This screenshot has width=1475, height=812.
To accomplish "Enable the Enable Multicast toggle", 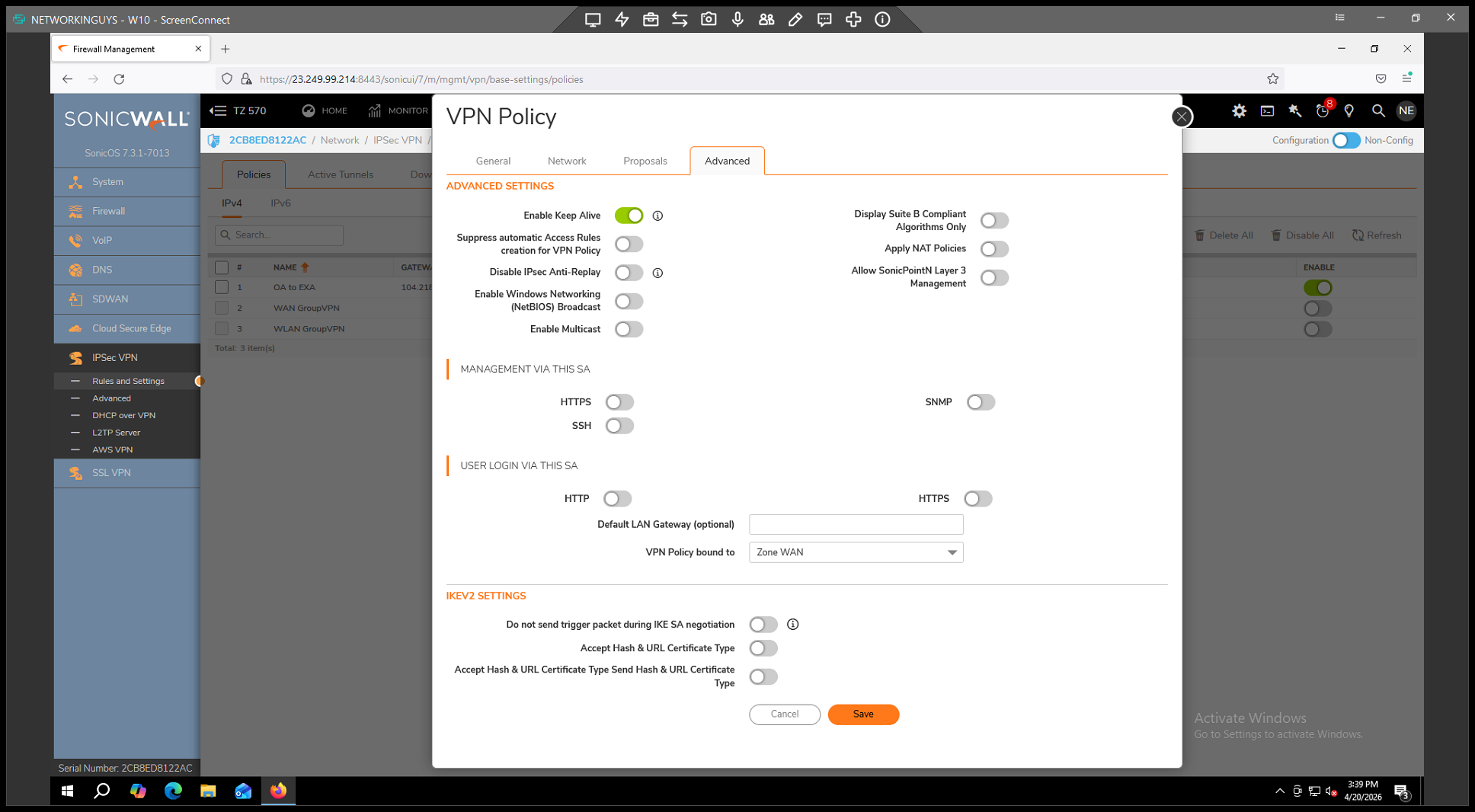I will click(629, 329).
